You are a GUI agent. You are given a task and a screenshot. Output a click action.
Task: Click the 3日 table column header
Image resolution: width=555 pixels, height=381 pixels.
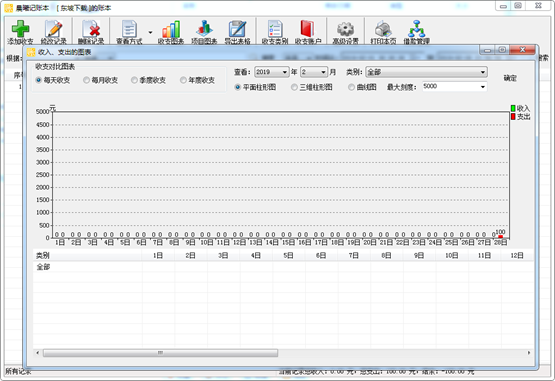(223, 255)
